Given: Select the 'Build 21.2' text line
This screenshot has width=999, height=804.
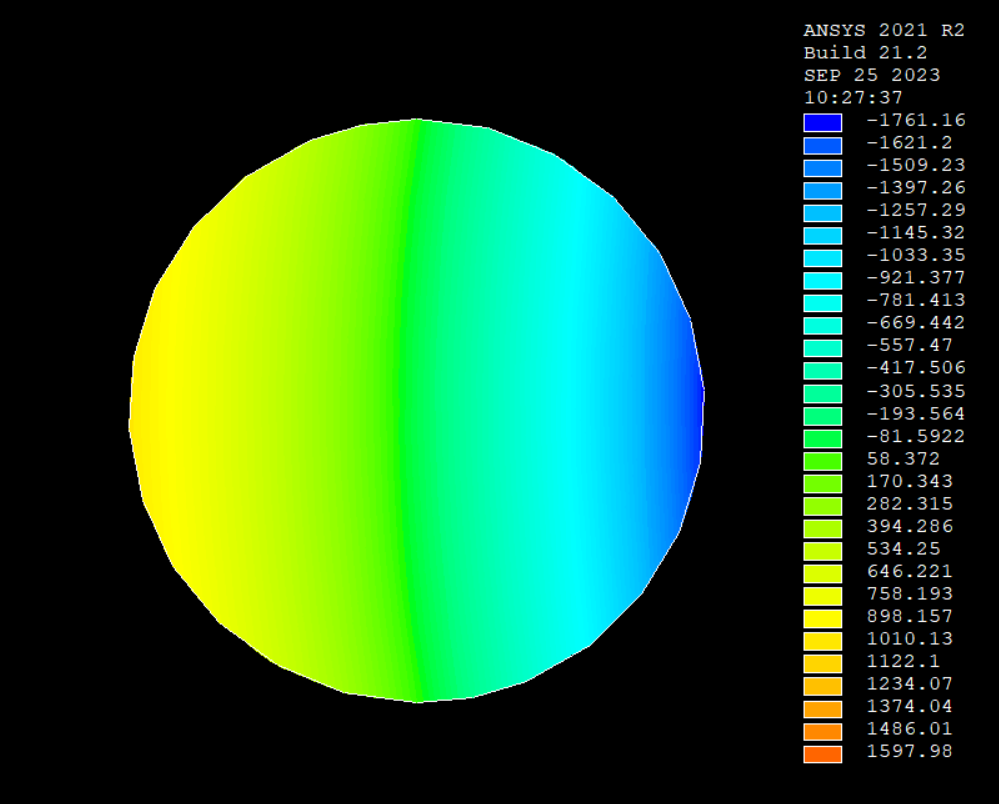Looking at the screenshot, I should pyautogui.click(x=865, y=53).
